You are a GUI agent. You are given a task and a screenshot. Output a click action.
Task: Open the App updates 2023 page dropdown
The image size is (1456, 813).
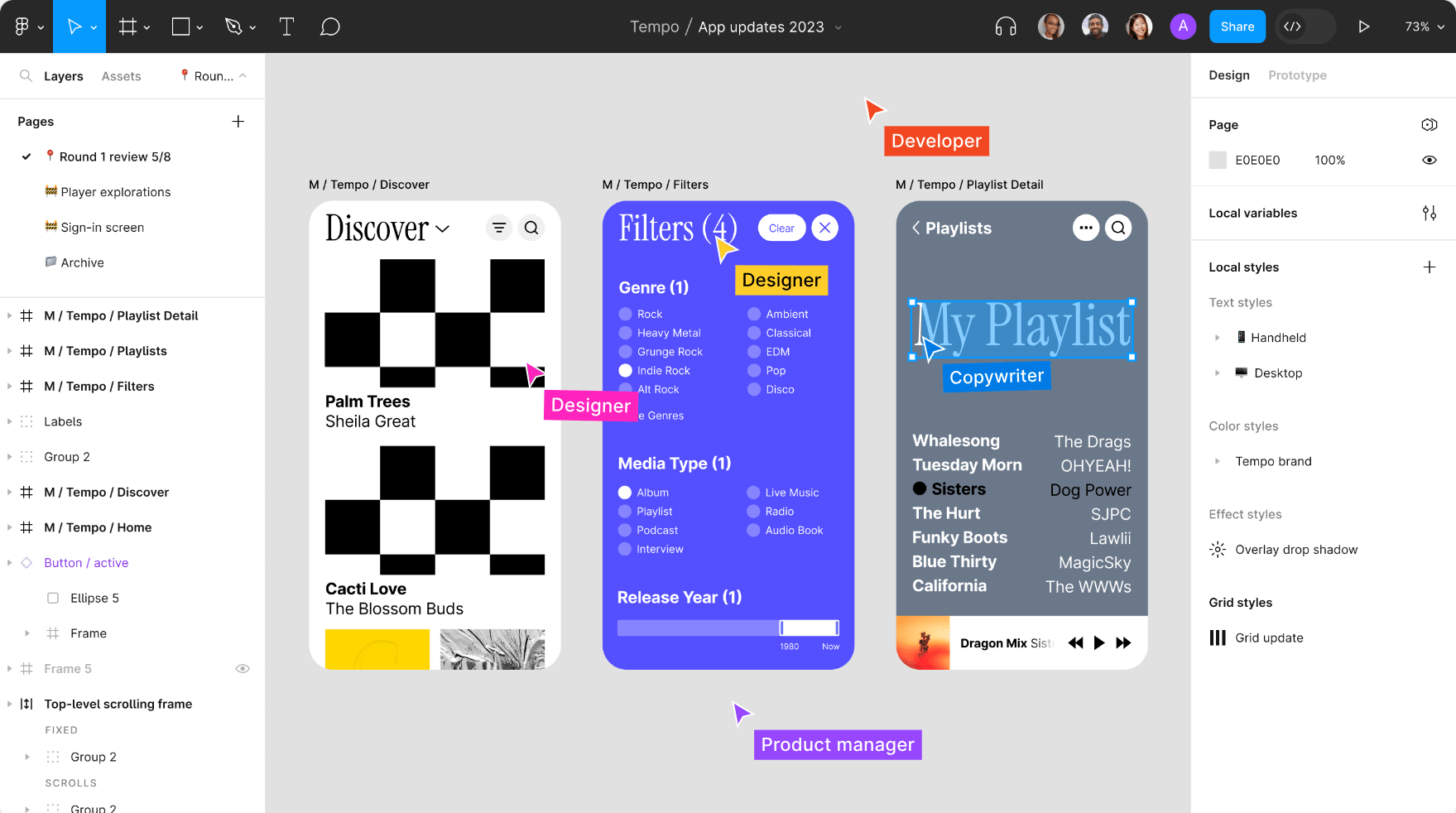839,26
